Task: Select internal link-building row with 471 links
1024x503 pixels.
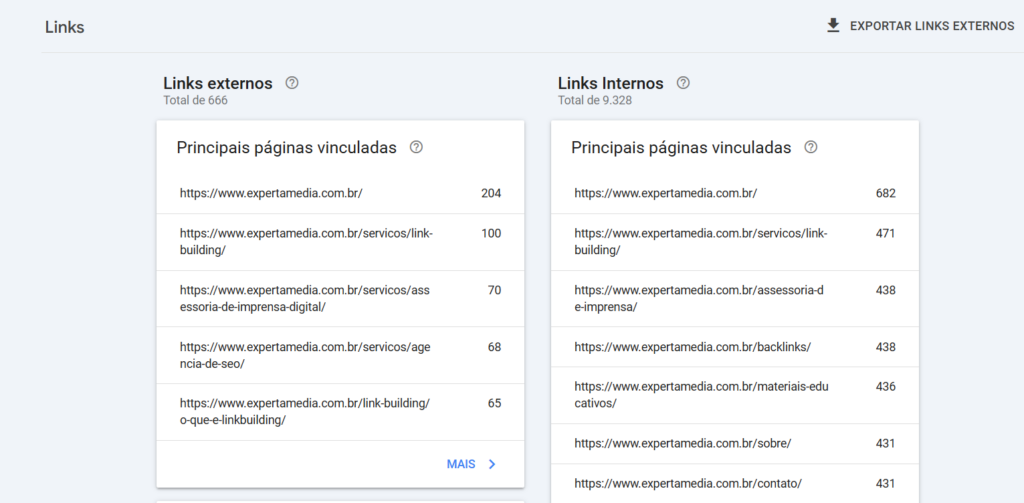Action: click(734, 241)
